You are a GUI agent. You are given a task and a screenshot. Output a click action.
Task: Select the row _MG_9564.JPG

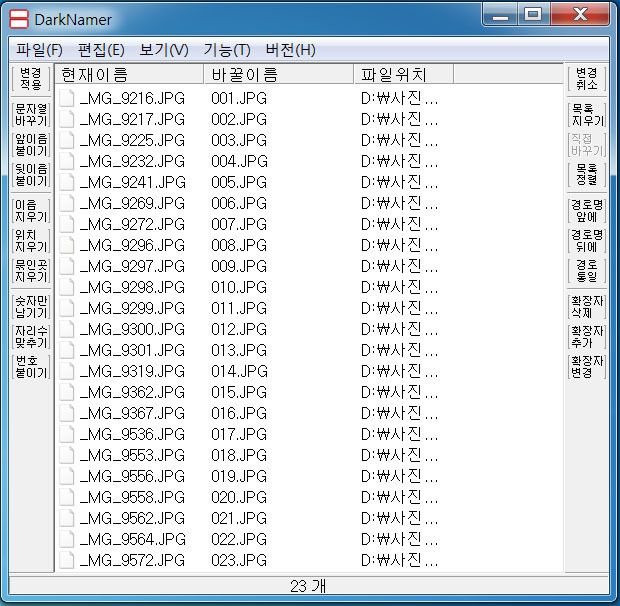(x=255, y=539)
